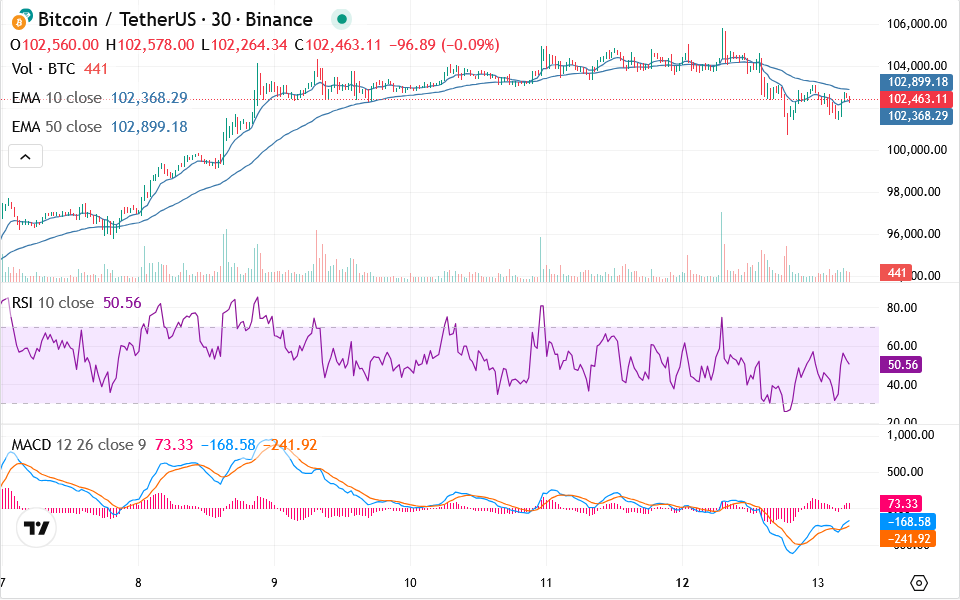
Task: Click the blue −168.58 MACD axis label
Action: click(907, 522)
